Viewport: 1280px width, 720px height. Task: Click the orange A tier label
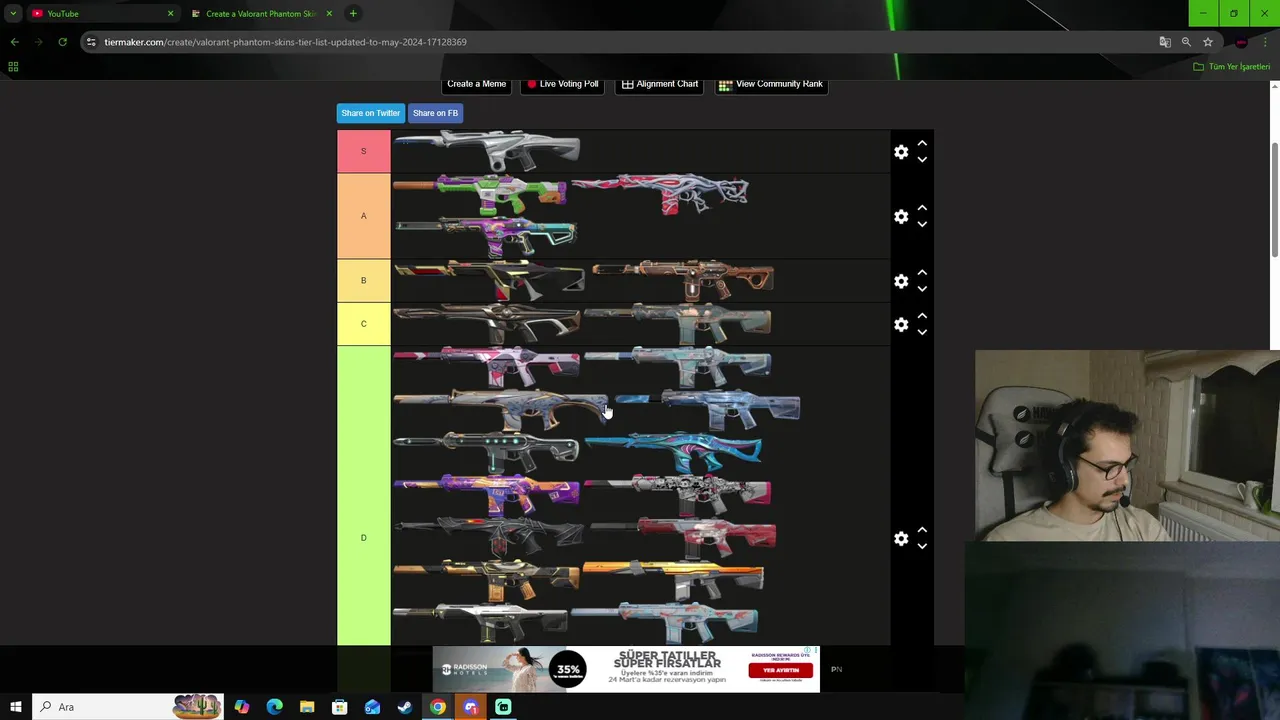[364, 216]
